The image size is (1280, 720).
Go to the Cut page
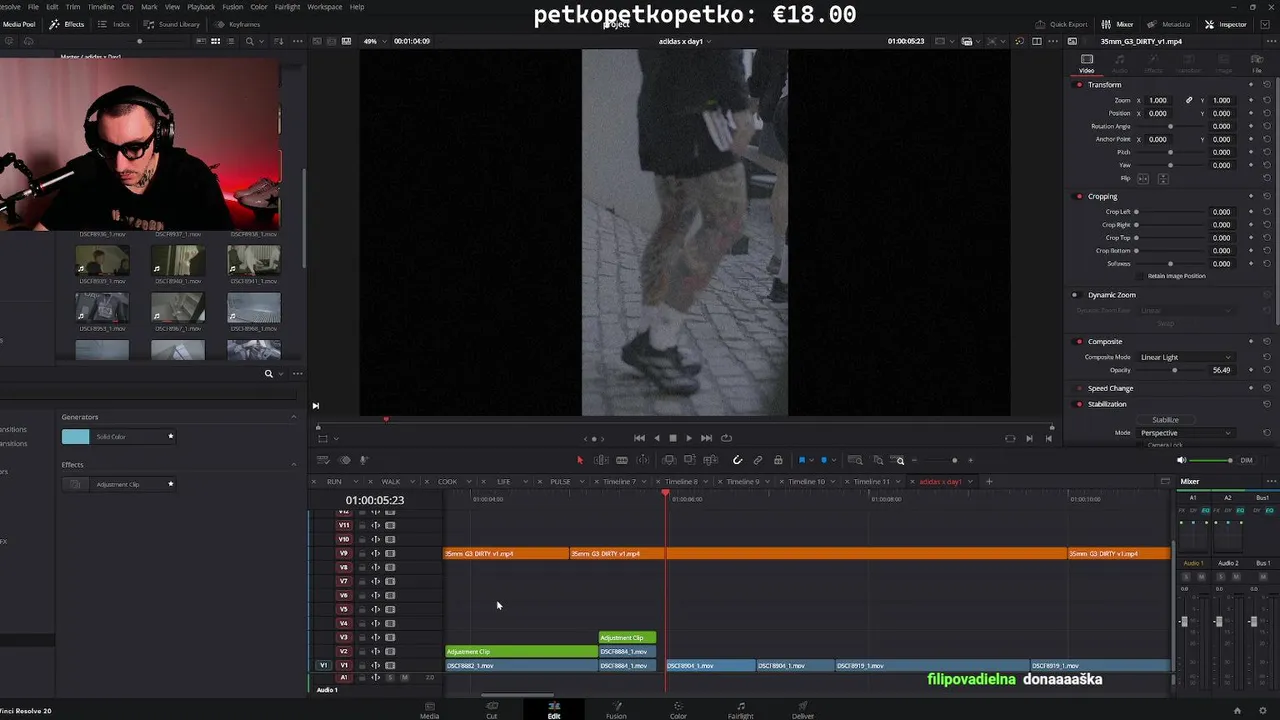pos(491,710)
